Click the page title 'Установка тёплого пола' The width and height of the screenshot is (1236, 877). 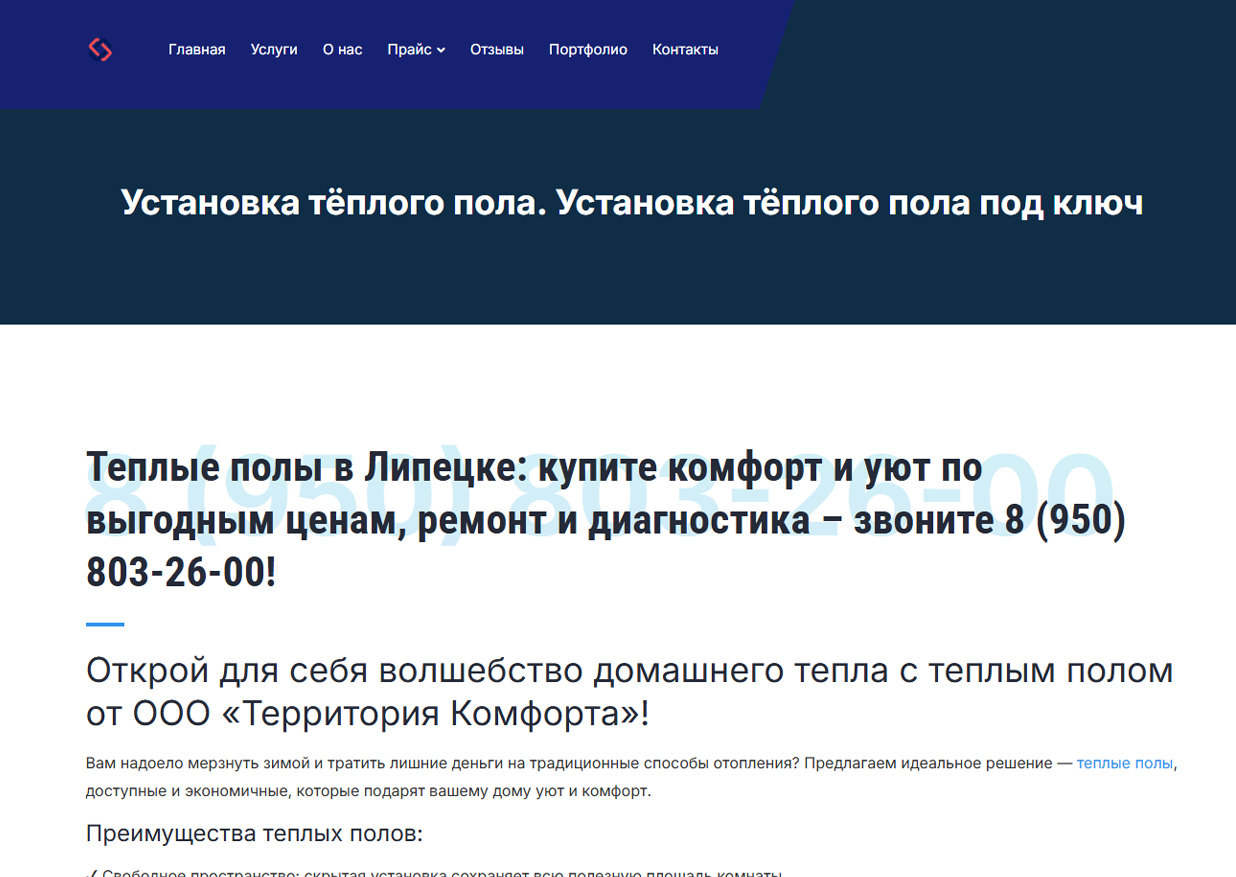pyautogui.click(x=632, y=203)
